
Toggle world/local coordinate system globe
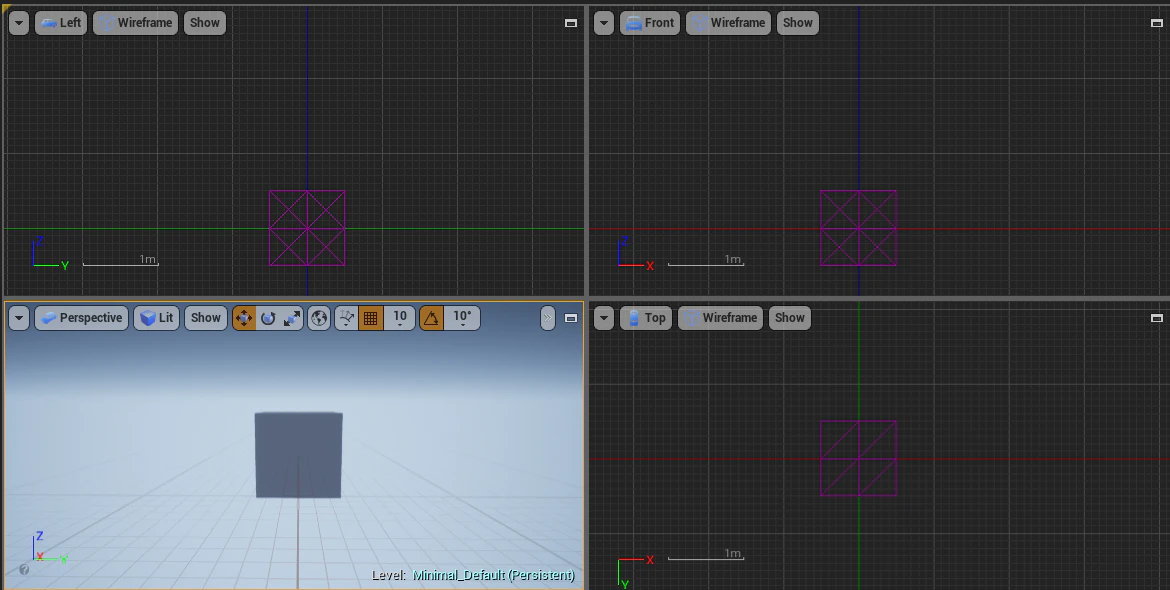pyautogui.click(x=319, y=318)
